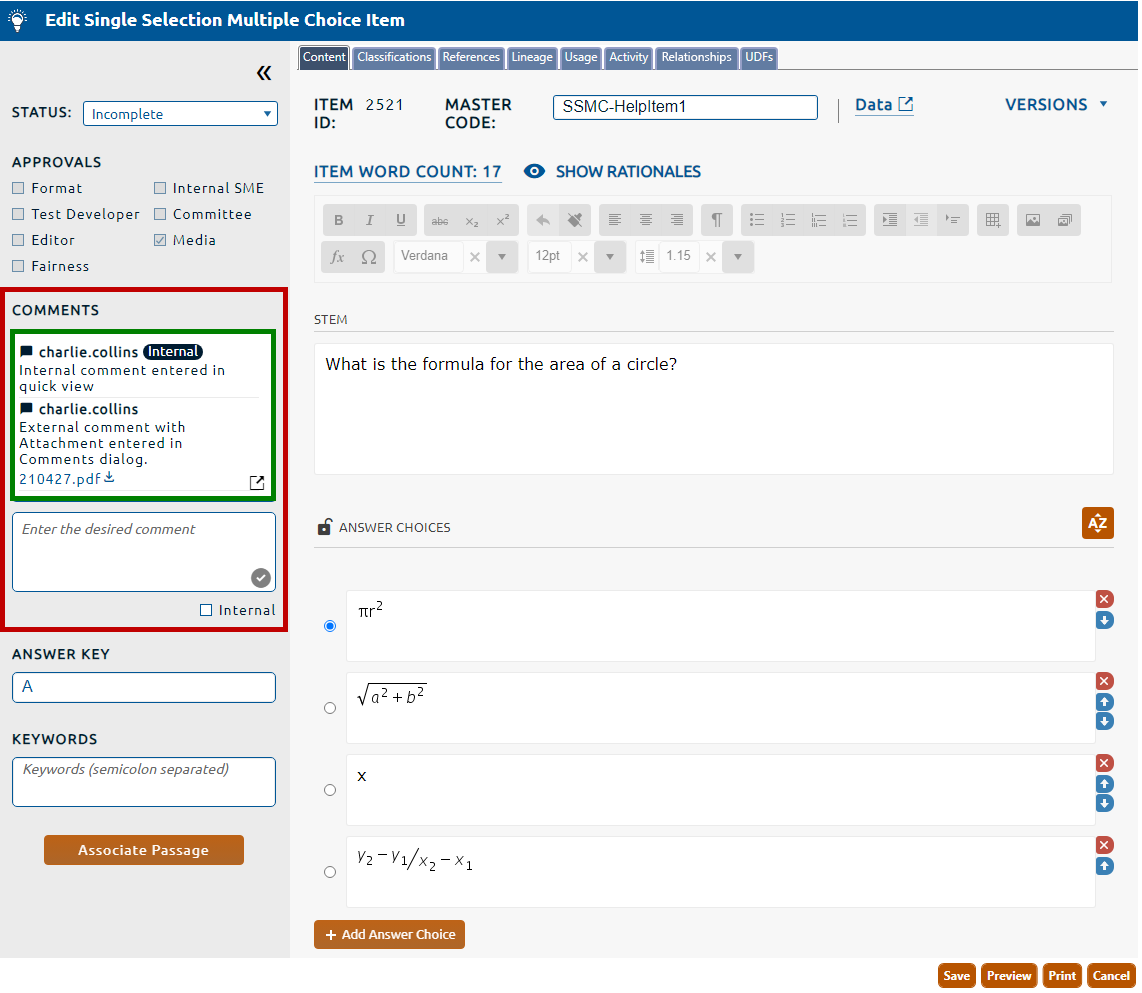Open the Verdana font family dropdown
1142x993 pixels.
pos(502,257)
